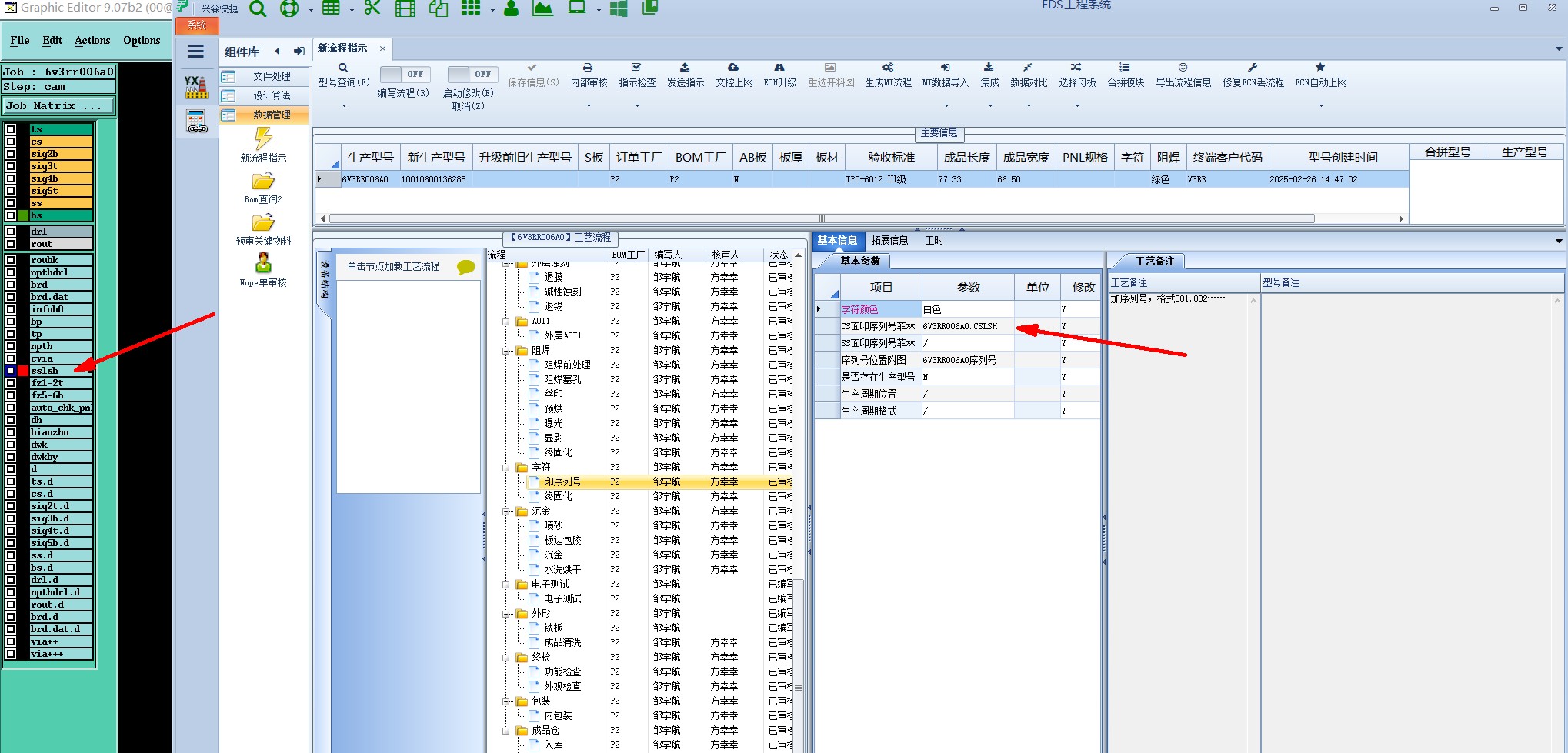Viewport: 1568px width, 753px height.
Task: Open the area chart icon in quick bar
Action: click(x=542, y=8)
